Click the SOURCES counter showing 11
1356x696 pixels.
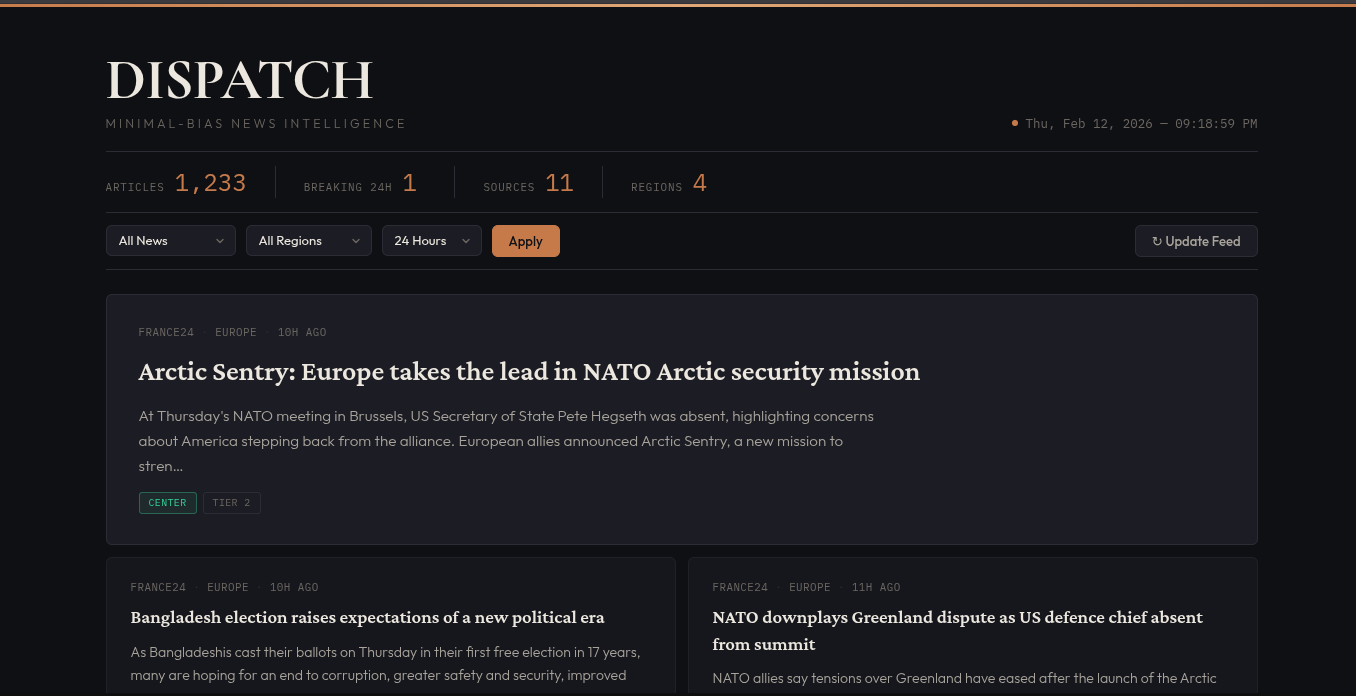pyautogui.click(x=528, y=183)
